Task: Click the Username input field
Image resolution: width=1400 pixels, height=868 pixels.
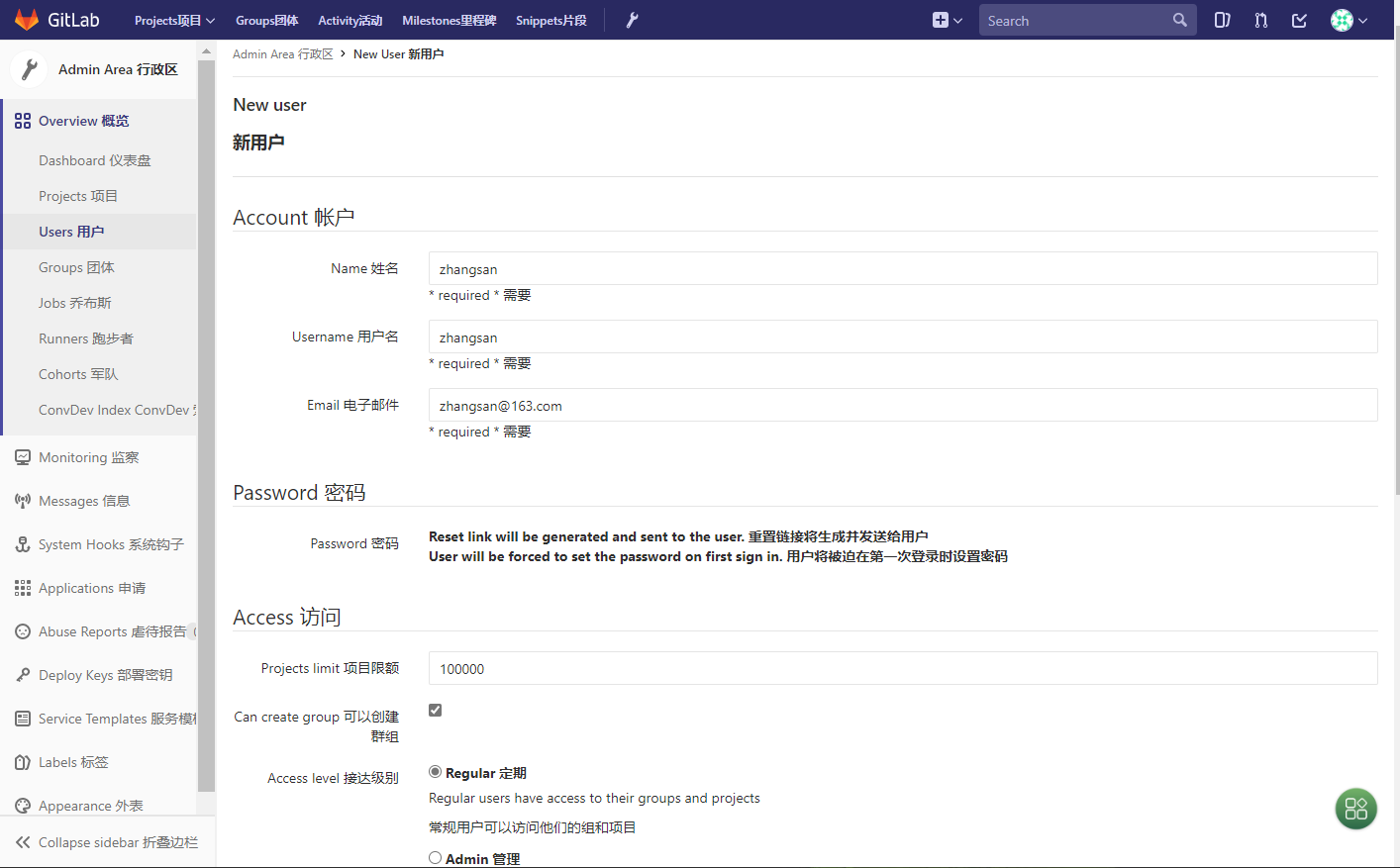Action: tap(903, 337)
